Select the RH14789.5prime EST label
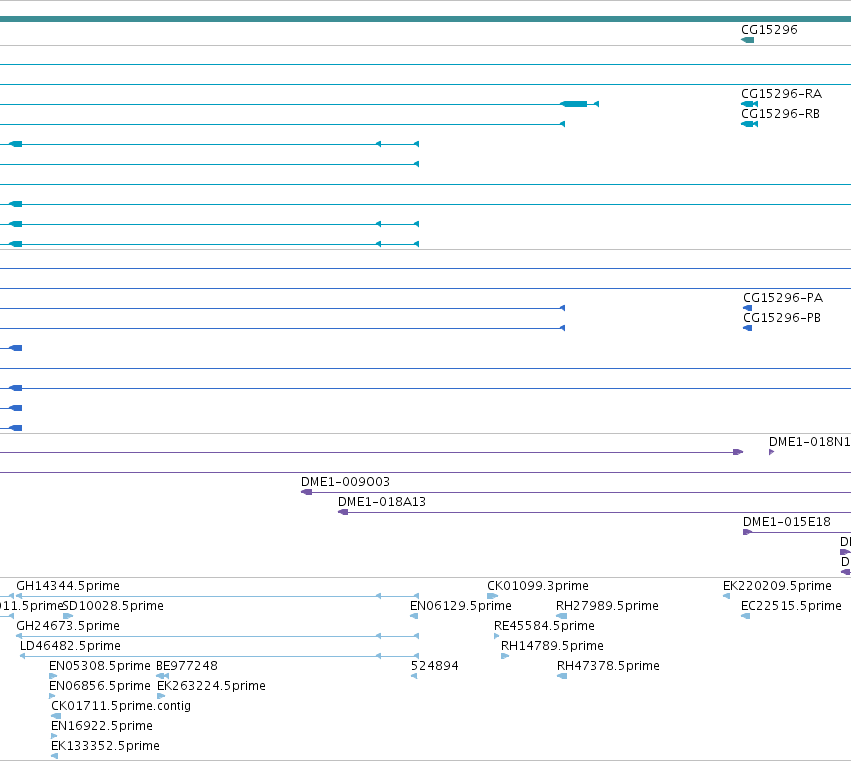The width and height of the screenshot is (851, 761). 552,646
